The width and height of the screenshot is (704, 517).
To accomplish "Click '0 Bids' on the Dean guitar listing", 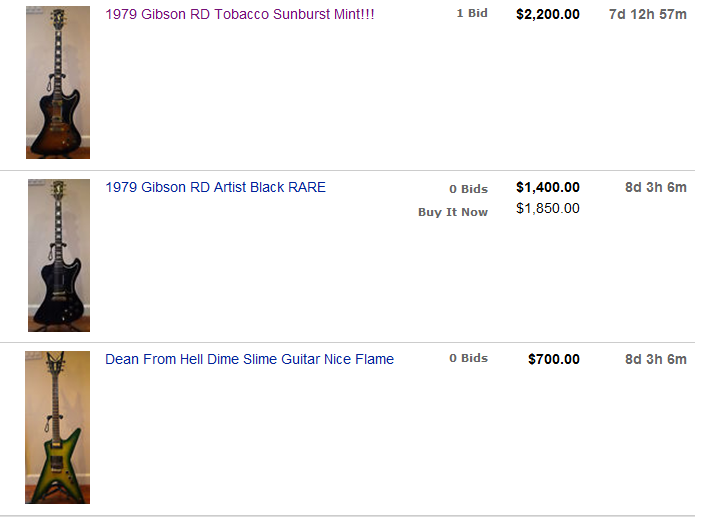I will tap(468, 358).
